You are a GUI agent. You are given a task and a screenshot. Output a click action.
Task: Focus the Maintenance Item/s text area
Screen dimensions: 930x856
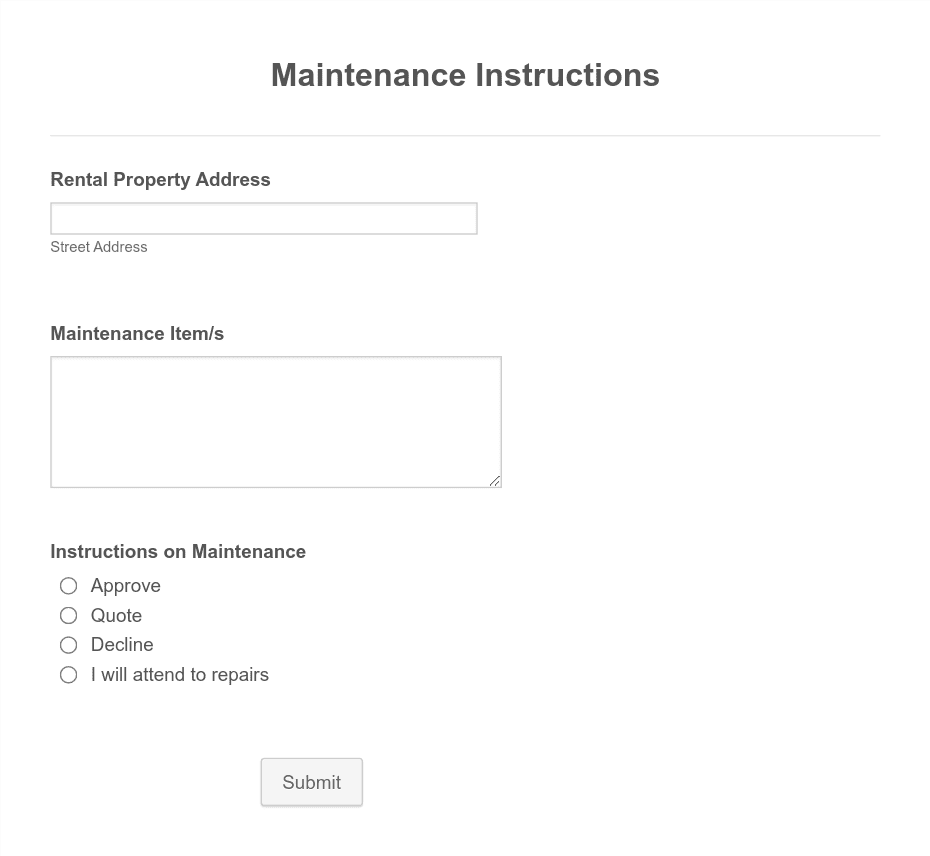(276, 422)
